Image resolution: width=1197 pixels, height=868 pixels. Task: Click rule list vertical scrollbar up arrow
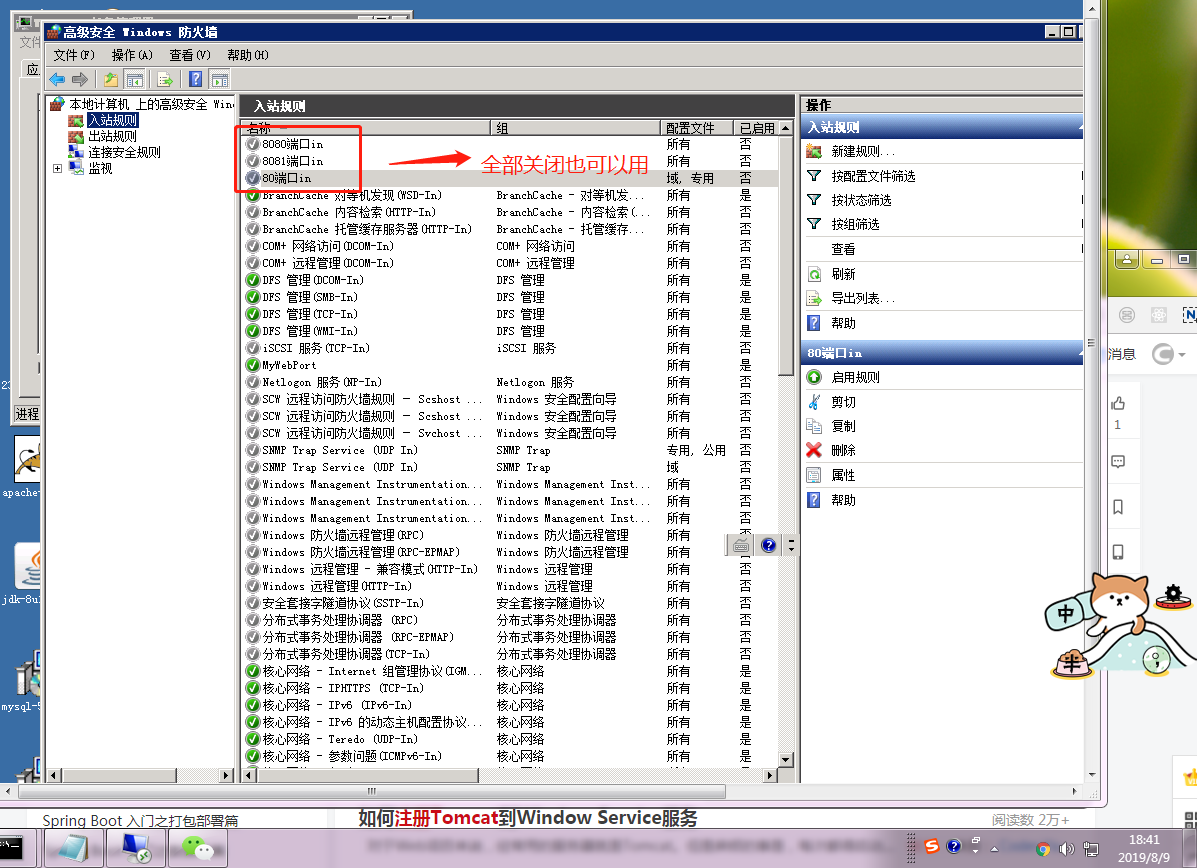[x=786, y=127]
